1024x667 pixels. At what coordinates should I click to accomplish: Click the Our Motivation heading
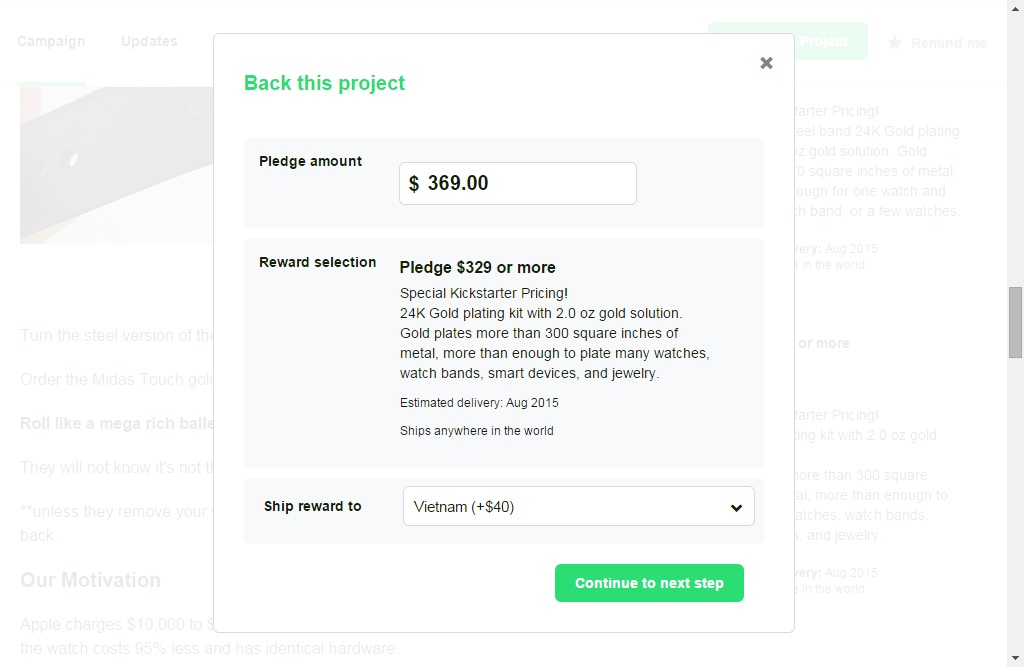[x=90, y=580]
